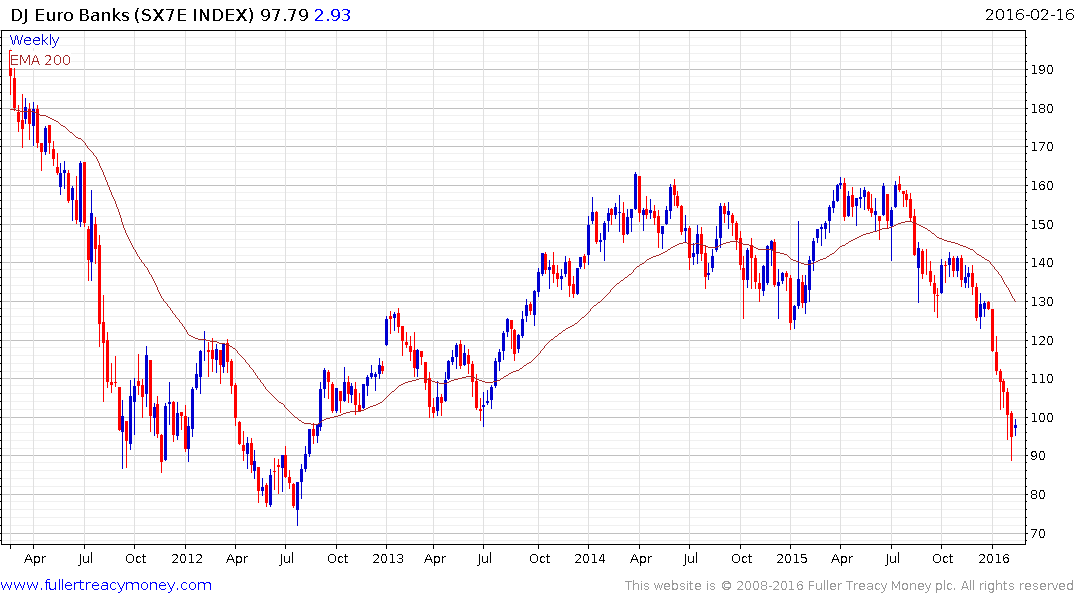Click the last price value 97.79
Screen dimensions: 1075x600
[x=284, y=14]
